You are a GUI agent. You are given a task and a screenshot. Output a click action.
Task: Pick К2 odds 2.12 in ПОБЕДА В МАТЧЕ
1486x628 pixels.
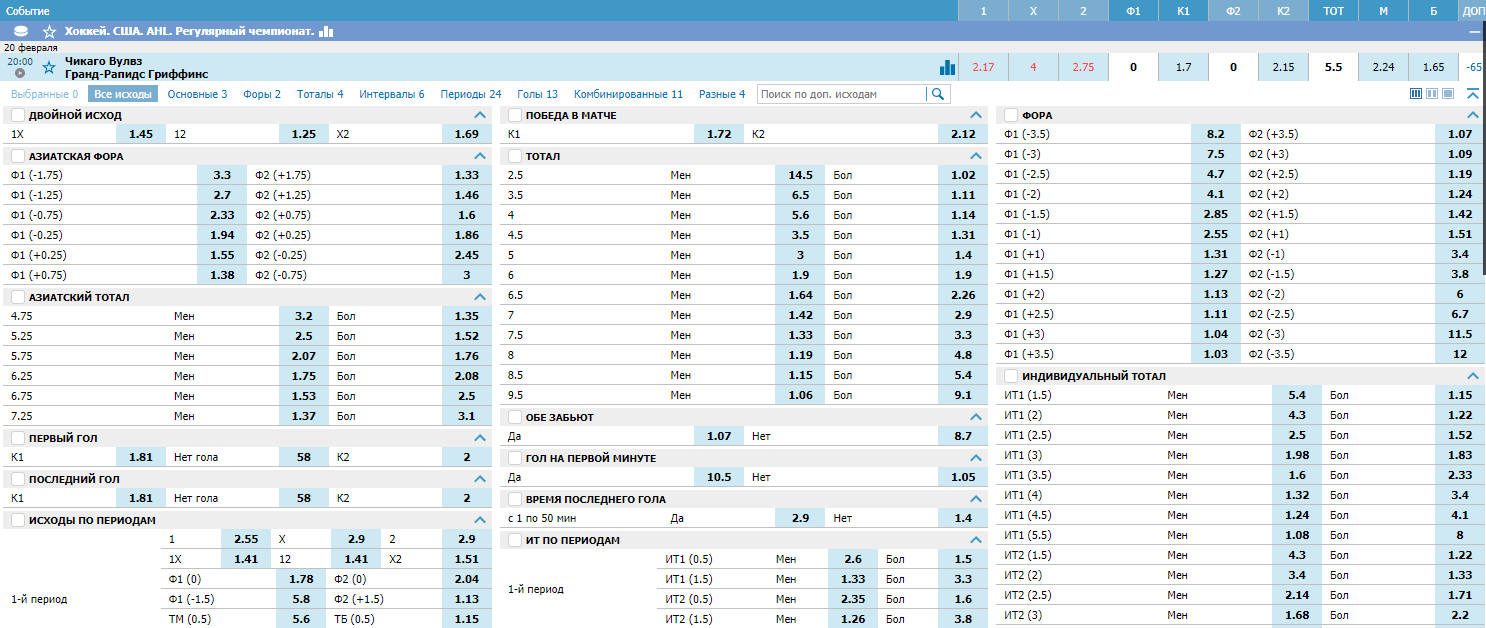963,134
